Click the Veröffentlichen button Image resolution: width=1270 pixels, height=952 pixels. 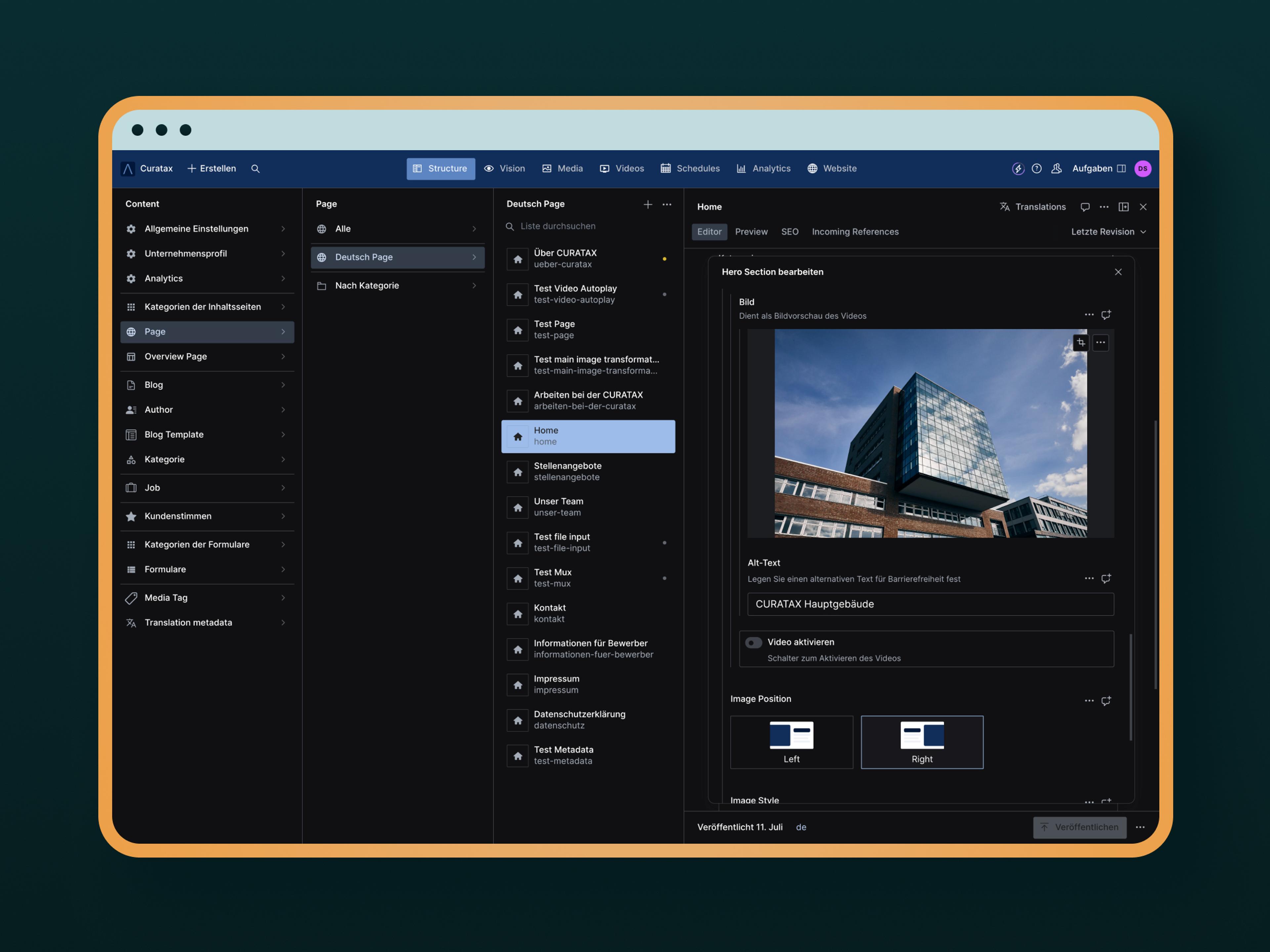pyautogui.click(x=1079, y=827)
